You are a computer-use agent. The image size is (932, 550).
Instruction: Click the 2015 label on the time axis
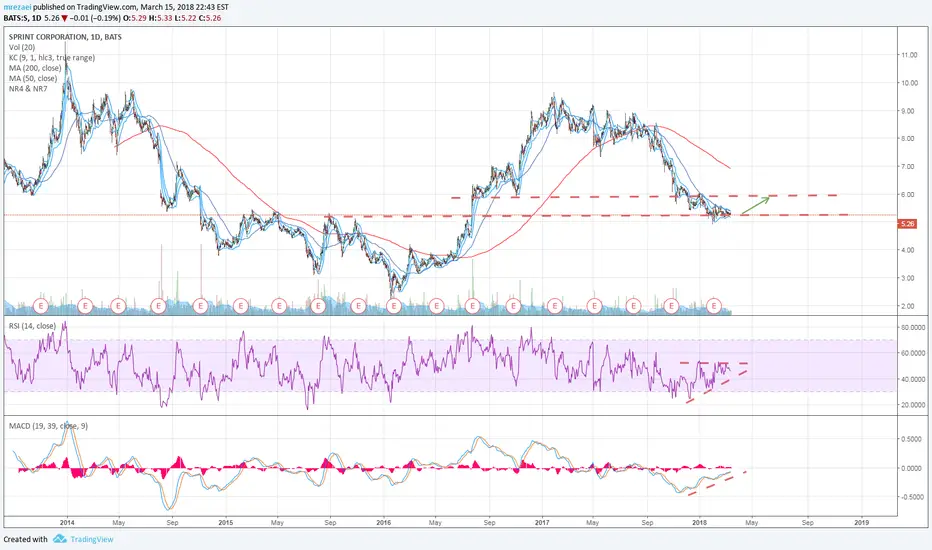pyautogui.click(x=226, y=523)
